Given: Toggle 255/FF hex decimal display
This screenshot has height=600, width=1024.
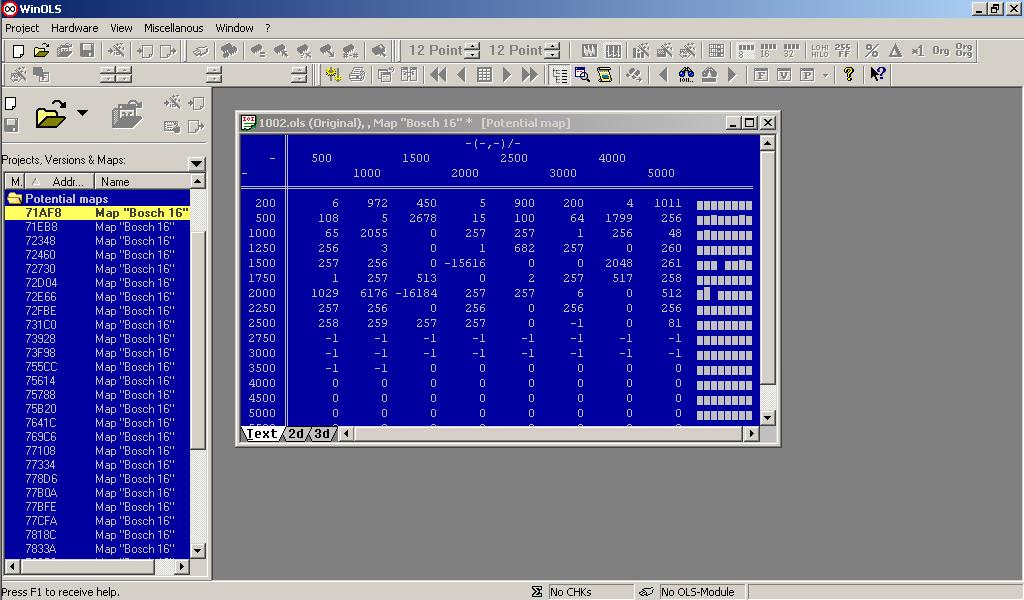Looking at the screenshot, I should pos(842,50).
